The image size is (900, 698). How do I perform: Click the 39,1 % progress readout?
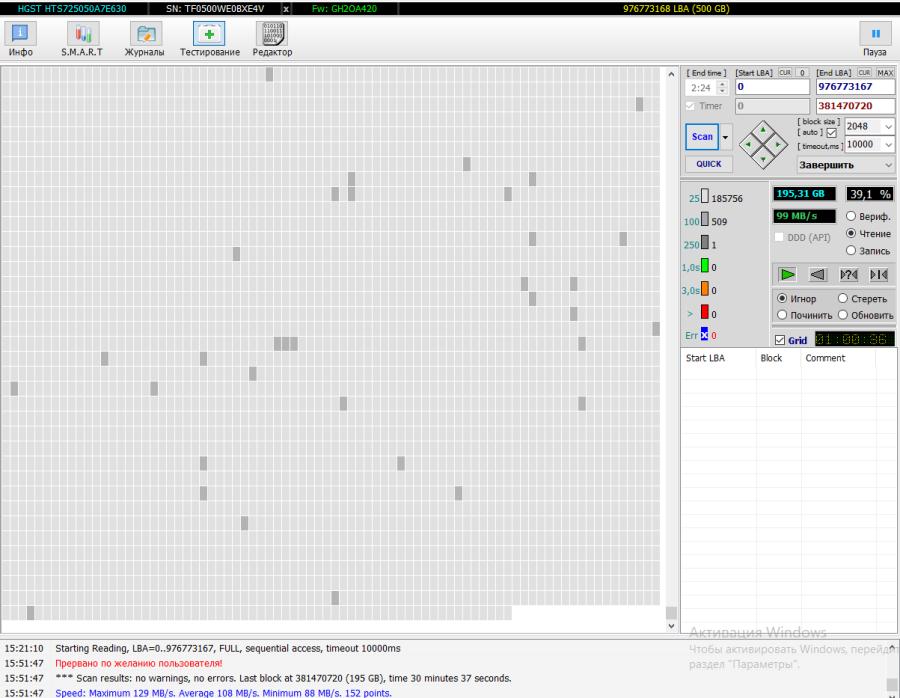(870, 194)
